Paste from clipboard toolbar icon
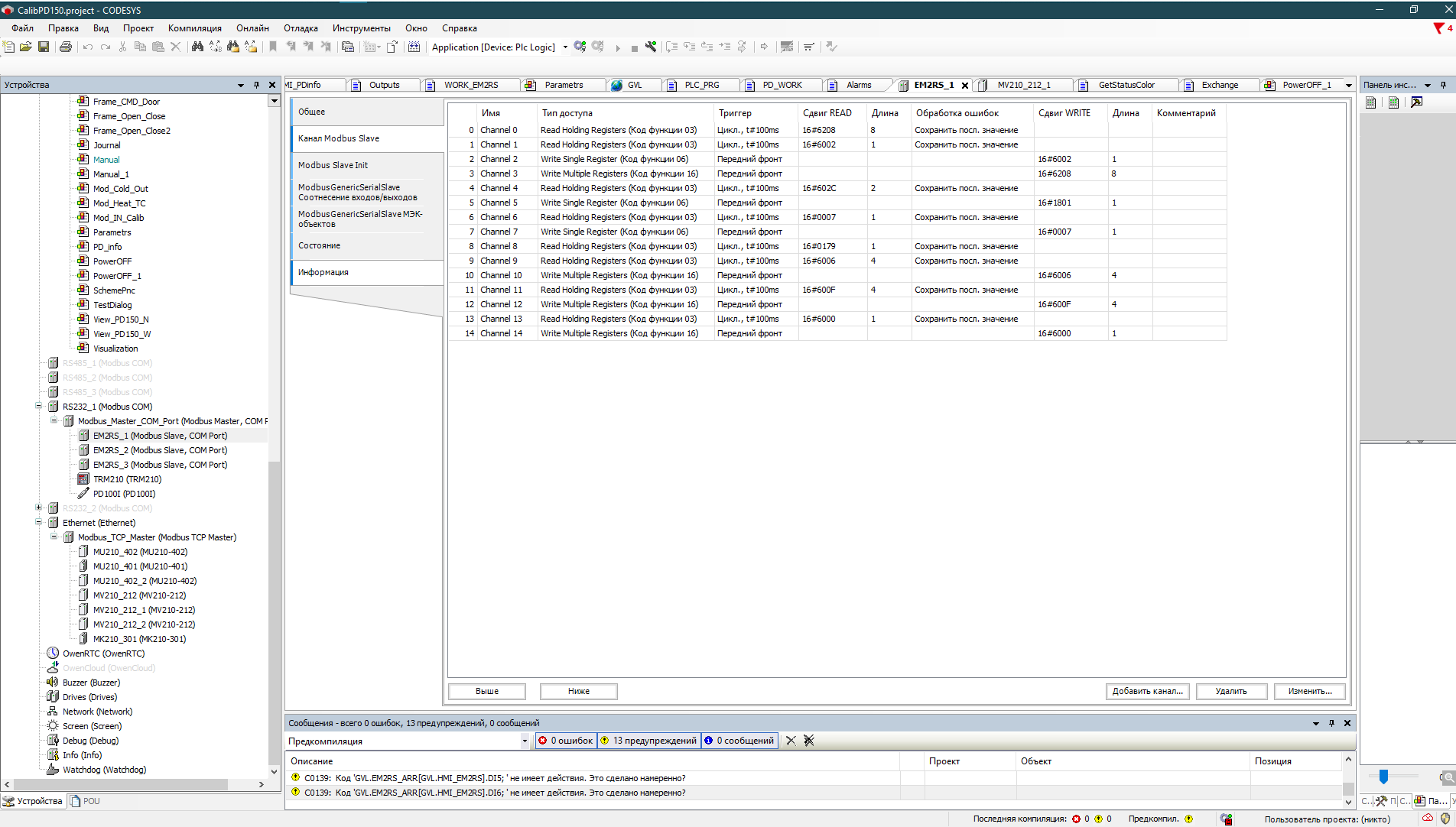1456x827 pixels. point(158,47)
